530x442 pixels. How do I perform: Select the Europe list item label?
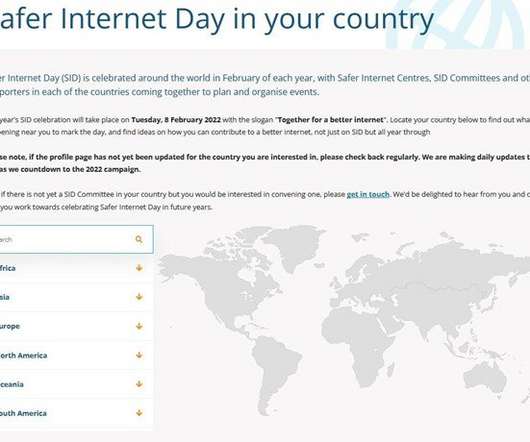point(10,326)
